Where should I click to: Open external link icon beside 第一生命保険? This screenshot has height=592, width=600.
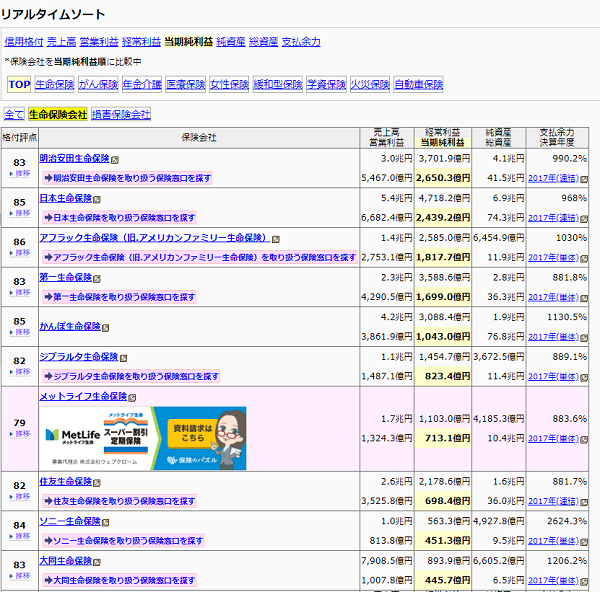pos(97,279)
